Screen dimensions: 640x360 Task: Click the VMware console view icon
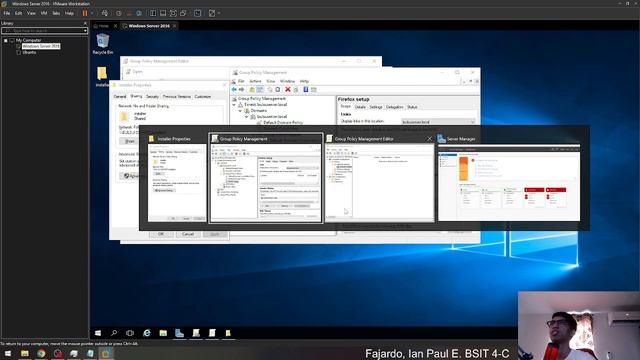(198, 13)
